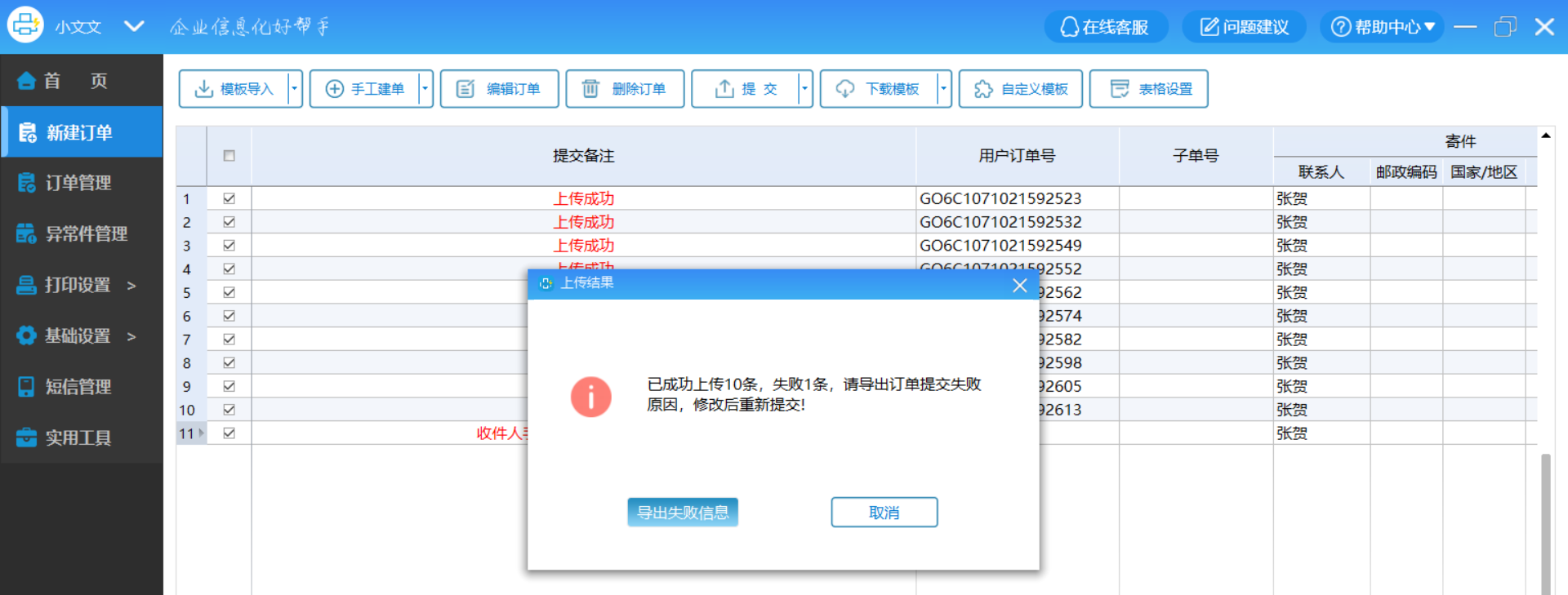Click the 编辑订单 edit order button
1568x595 pixels.
pyautogui.click(x=499, y=89)
